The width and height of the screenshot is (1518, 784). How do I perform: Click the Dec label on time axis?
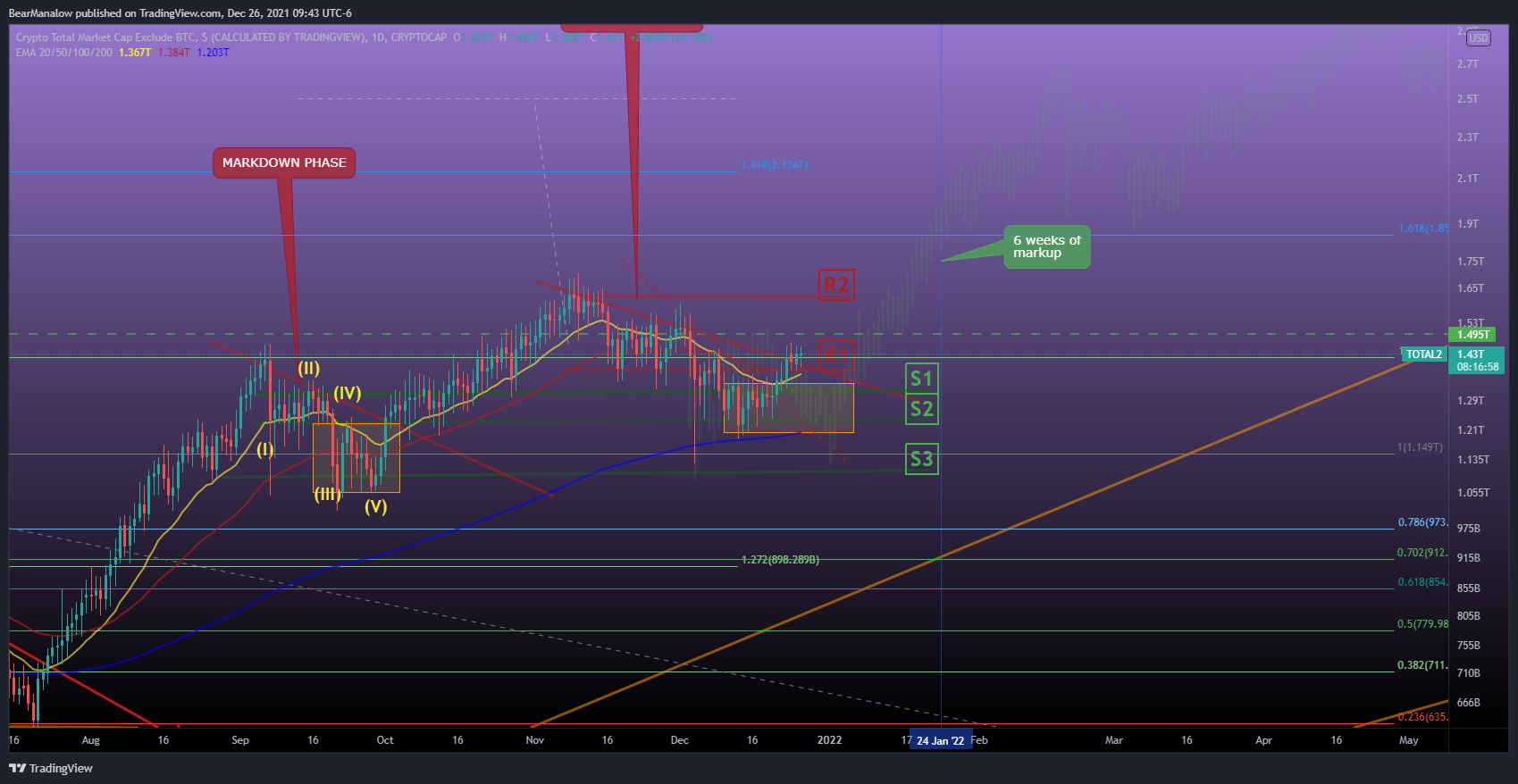click(680, 740)
